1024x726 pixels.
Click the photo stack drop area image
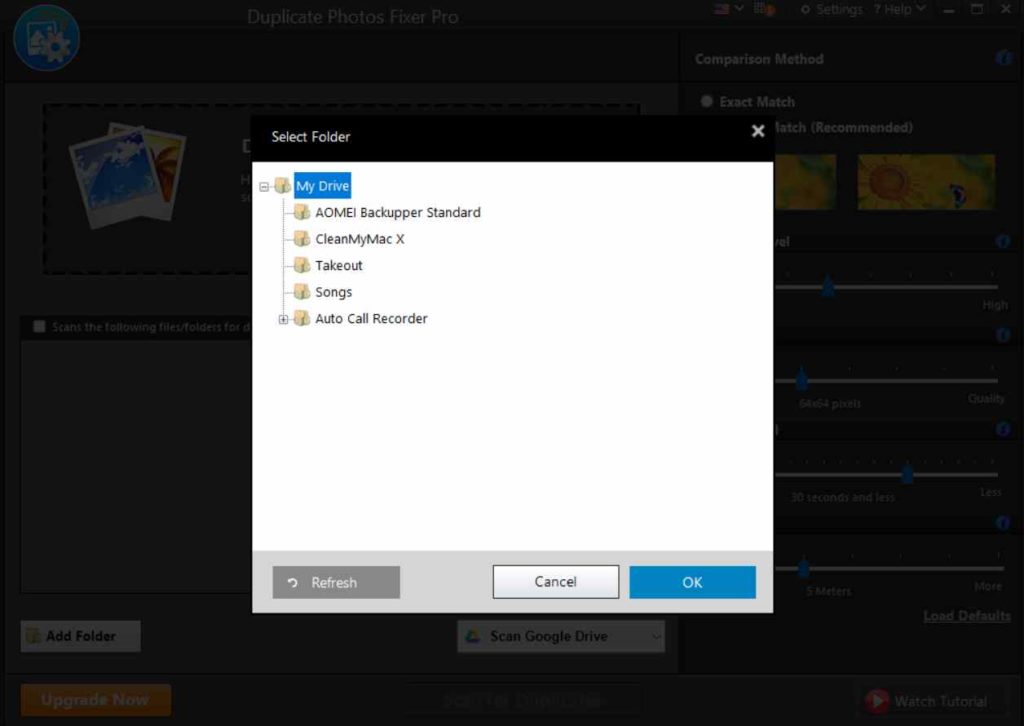point(127,175)
